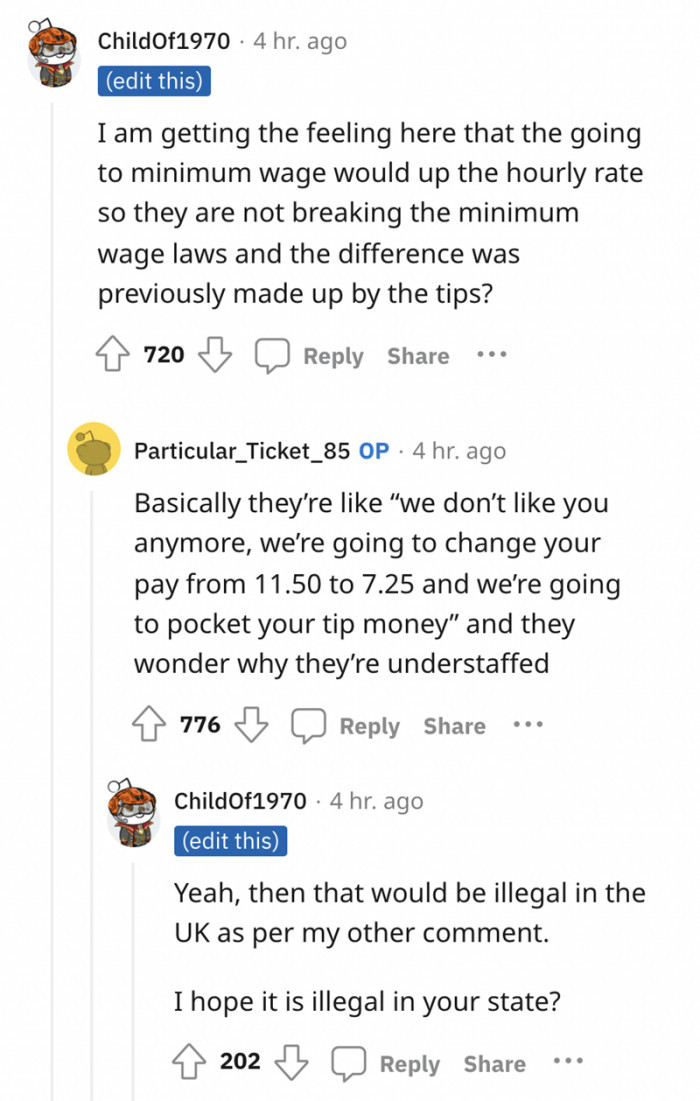
Task: Upvote Particular_Ticket_85's comment
Action: 149,724
